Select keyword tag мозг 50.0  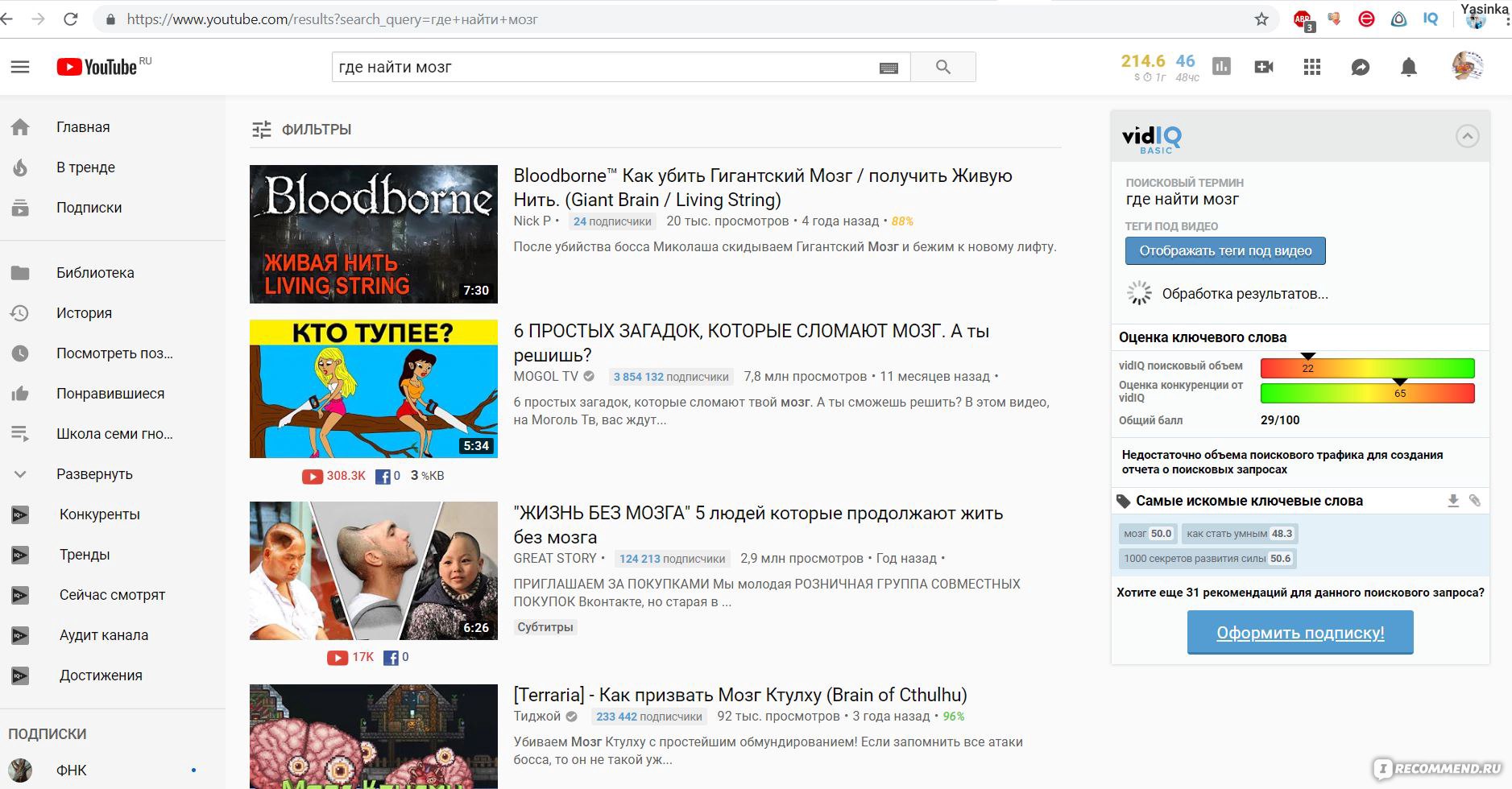coord(1148,534)
